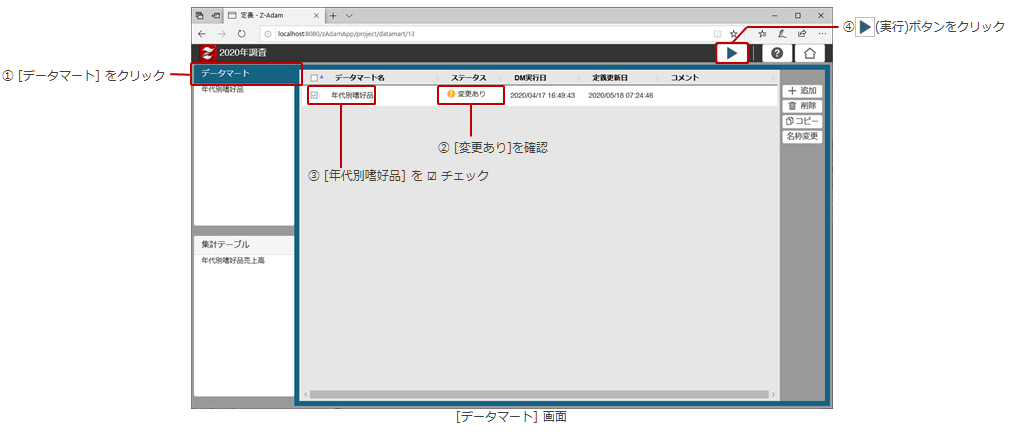Click the browser forward arrow
Image resolution: width=1024 pixels, height=440 pixels.
[221, 33]
